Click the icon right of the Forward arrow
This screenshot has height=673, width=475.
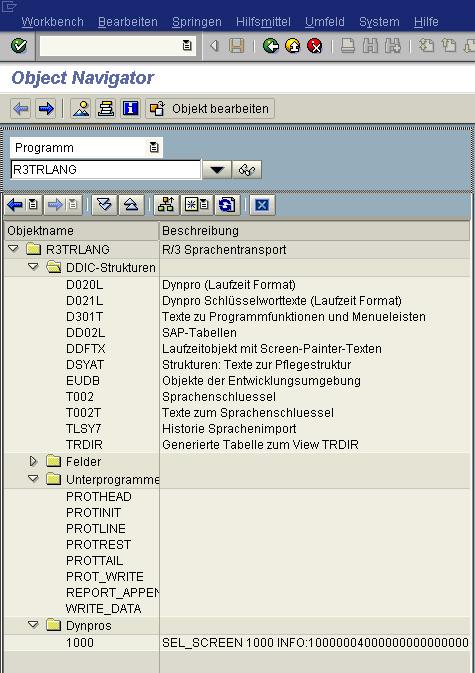point(81,109)
